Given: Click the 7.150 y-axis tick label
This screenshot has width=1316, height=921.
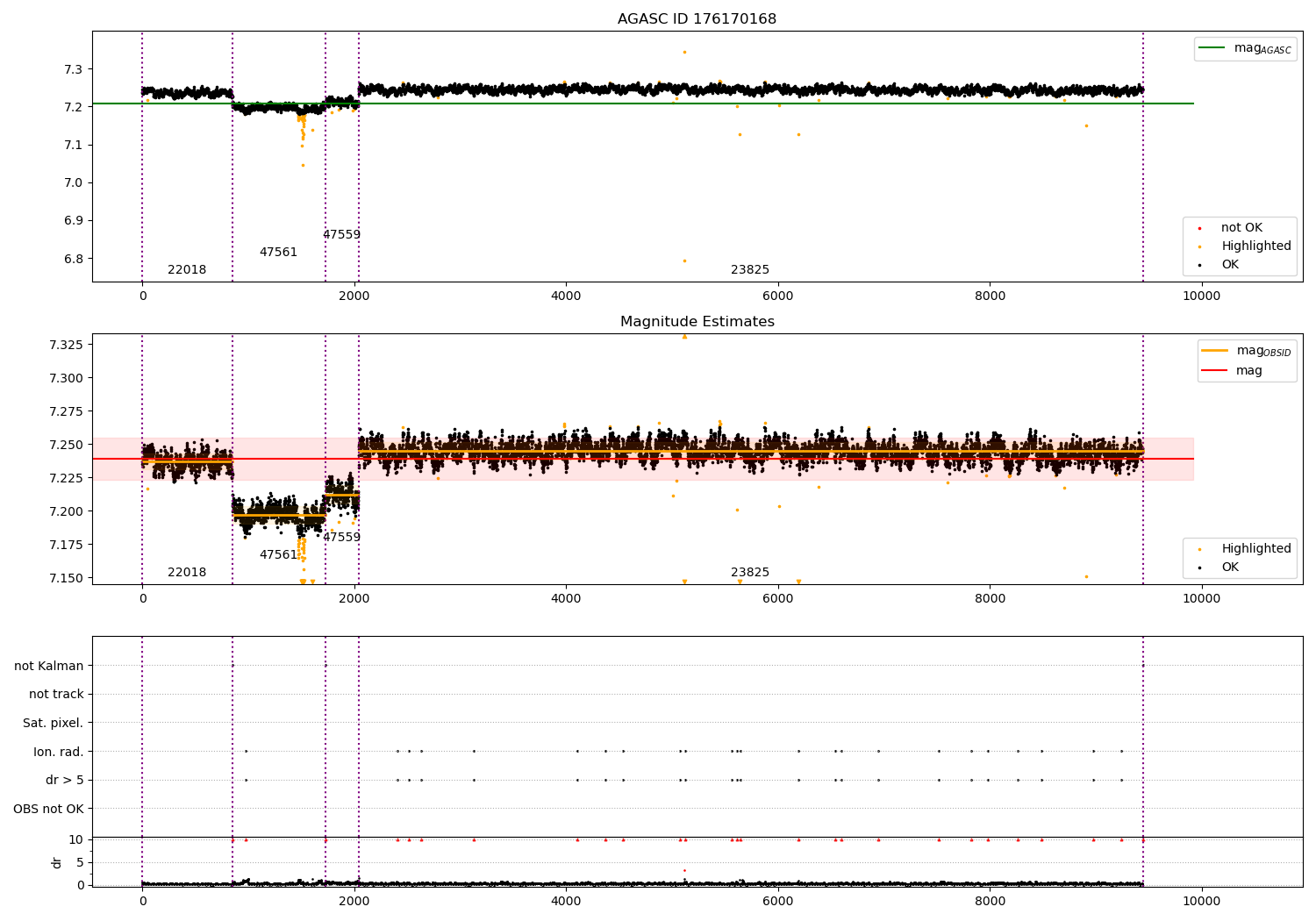Looking at the screenshot, I should (66, 578).
